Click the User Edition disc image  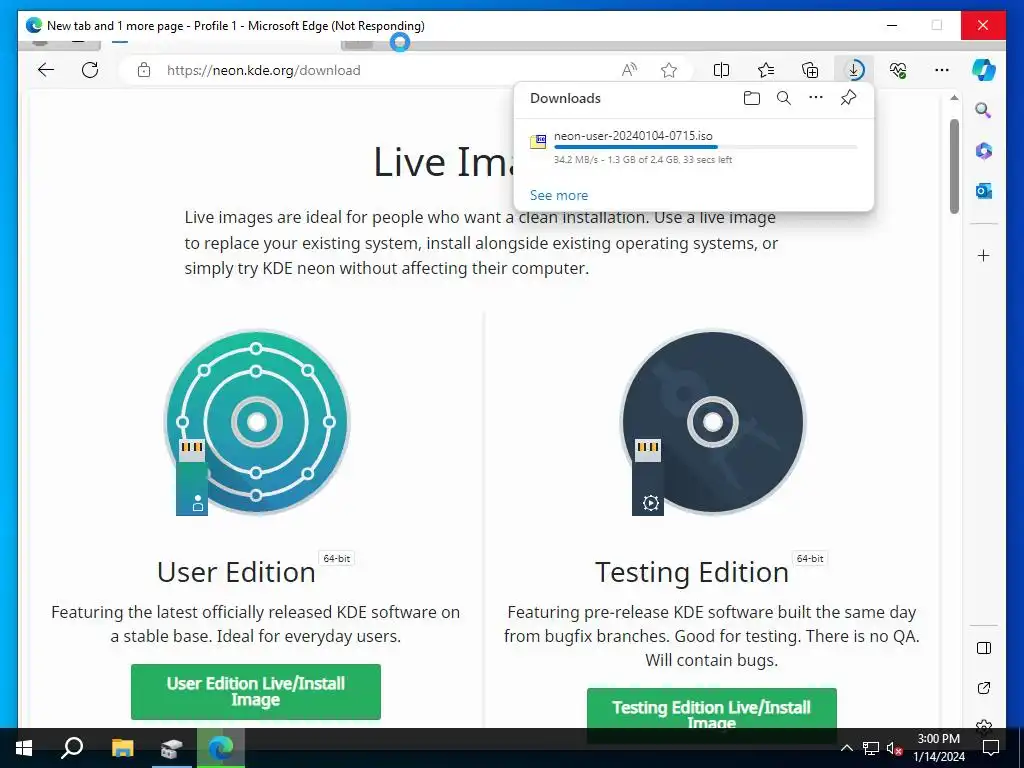[257, 423]
